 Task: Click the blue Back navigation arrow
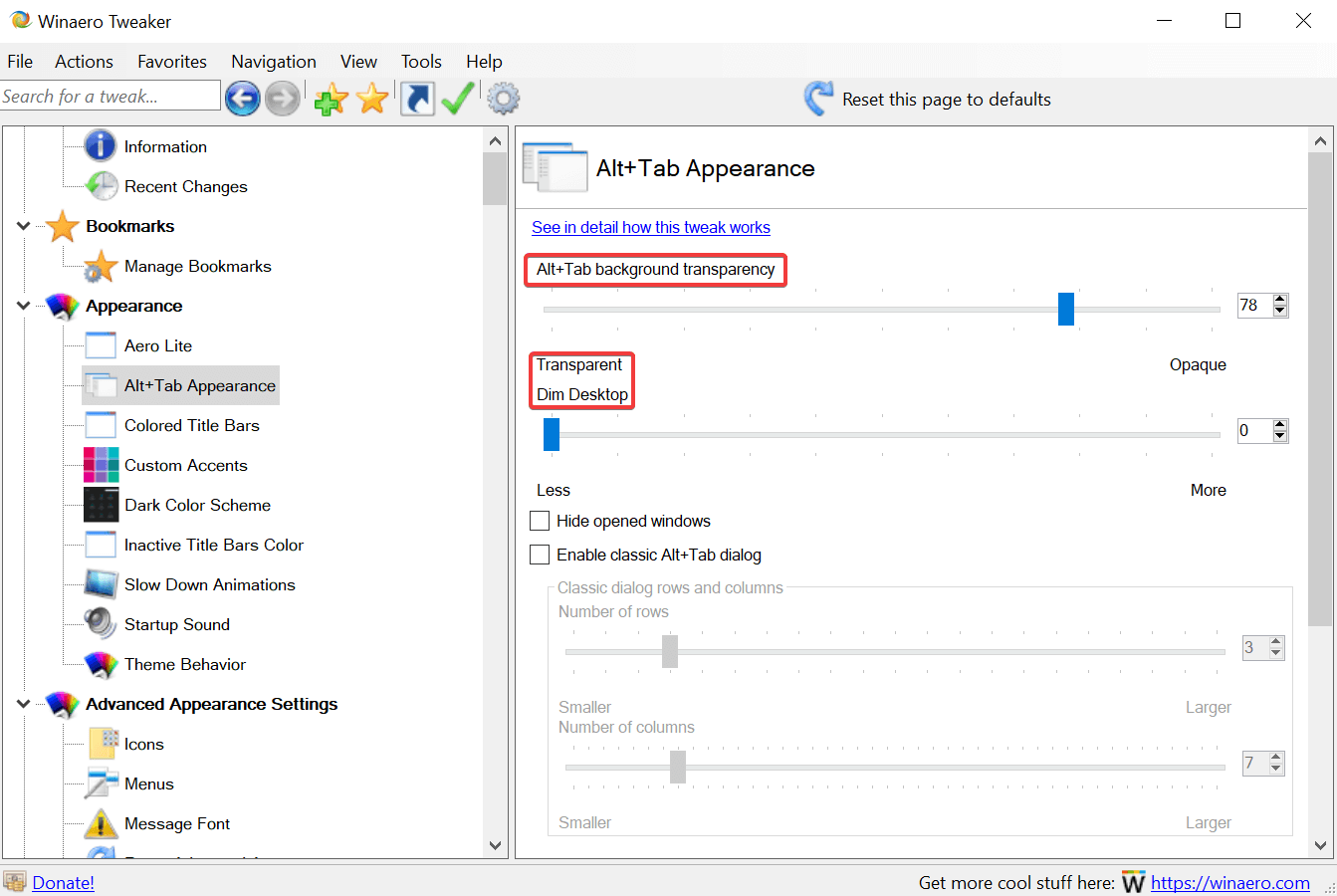(x=243, y=99)
